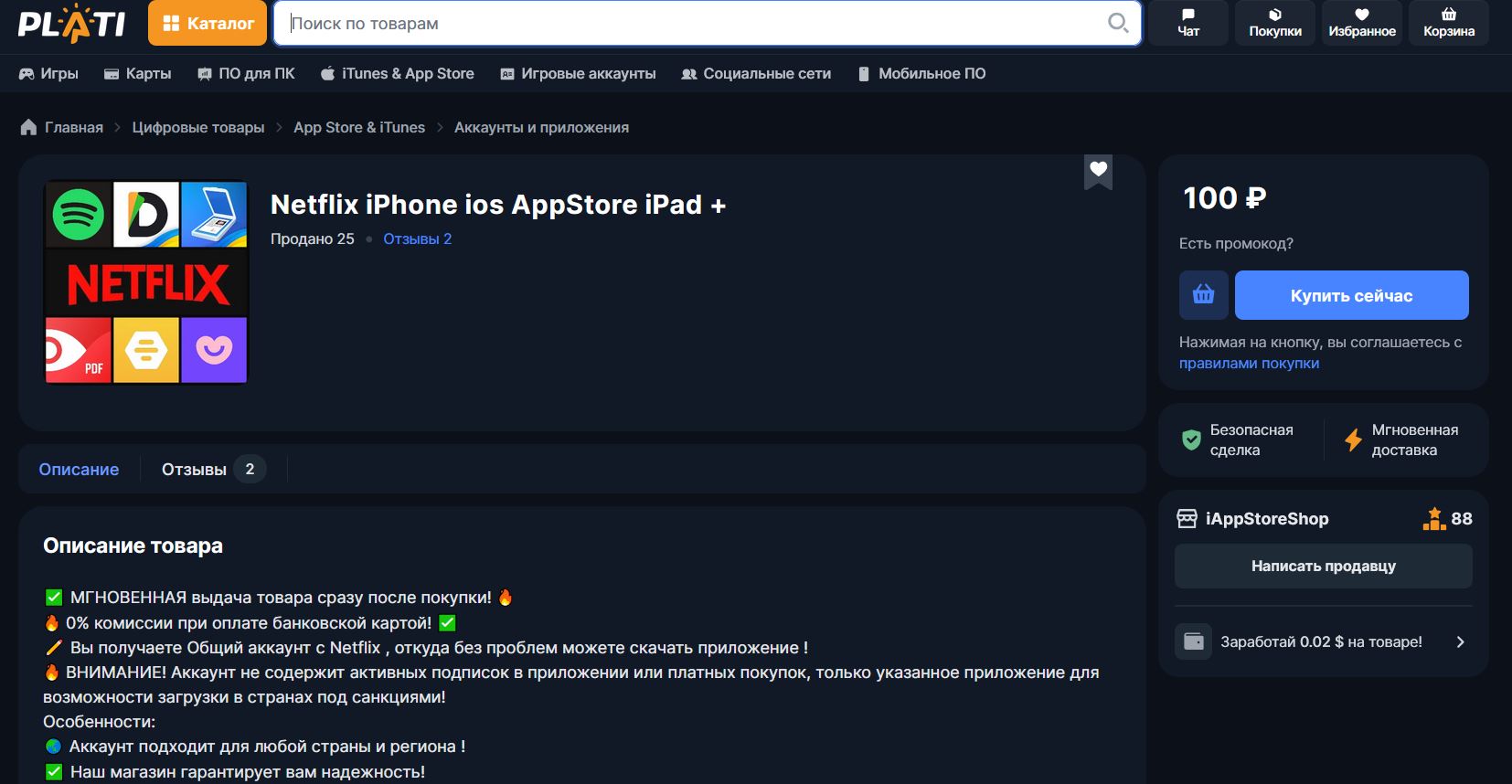The image size is (1512, 784).
Task: Expand the Заработай 0.02 $ chevron
Action: point(1460,641)
